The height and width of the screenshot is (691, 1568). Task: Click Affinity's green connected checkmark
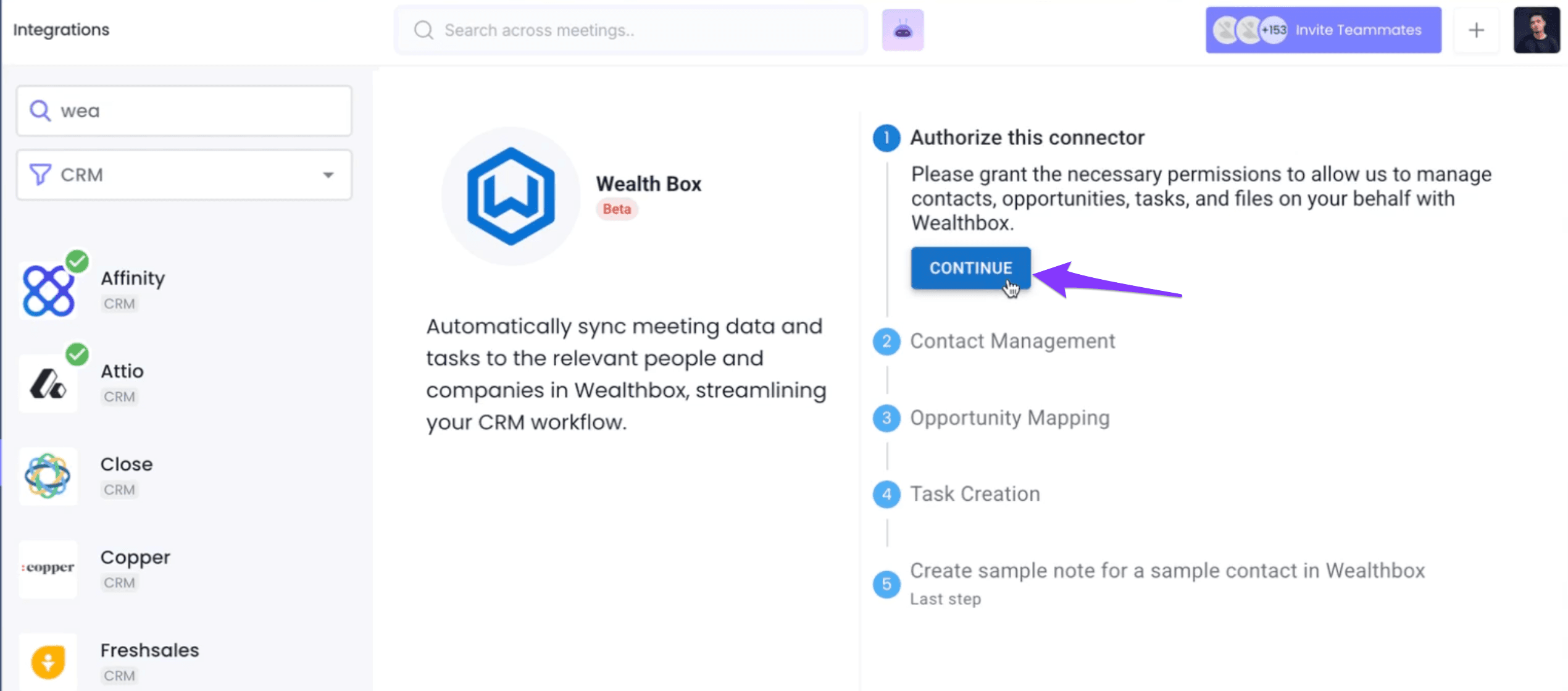click(77, 261)
